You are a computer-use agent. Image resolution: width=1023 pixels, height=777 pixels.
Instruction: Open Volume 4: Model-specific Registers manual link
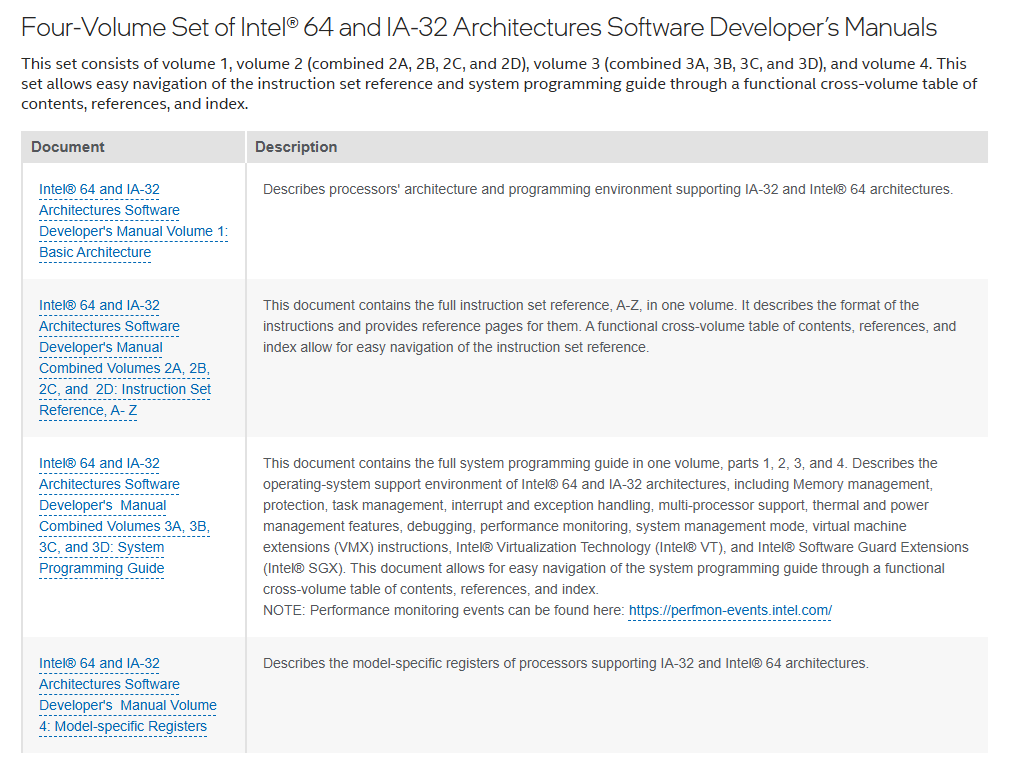point(128,695)
